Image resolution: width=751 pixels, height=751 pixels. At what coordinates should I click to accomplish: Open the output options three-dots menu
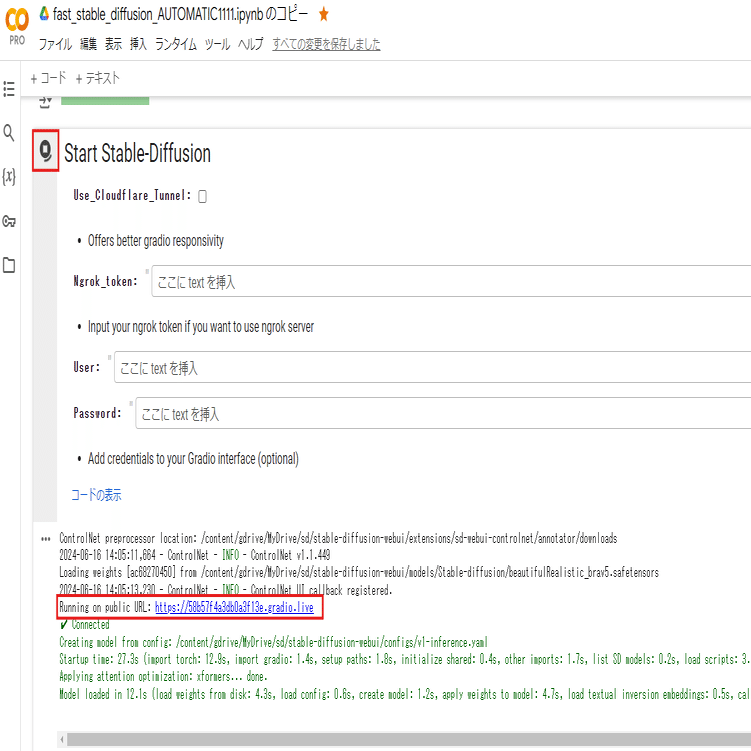pos(46,539)
